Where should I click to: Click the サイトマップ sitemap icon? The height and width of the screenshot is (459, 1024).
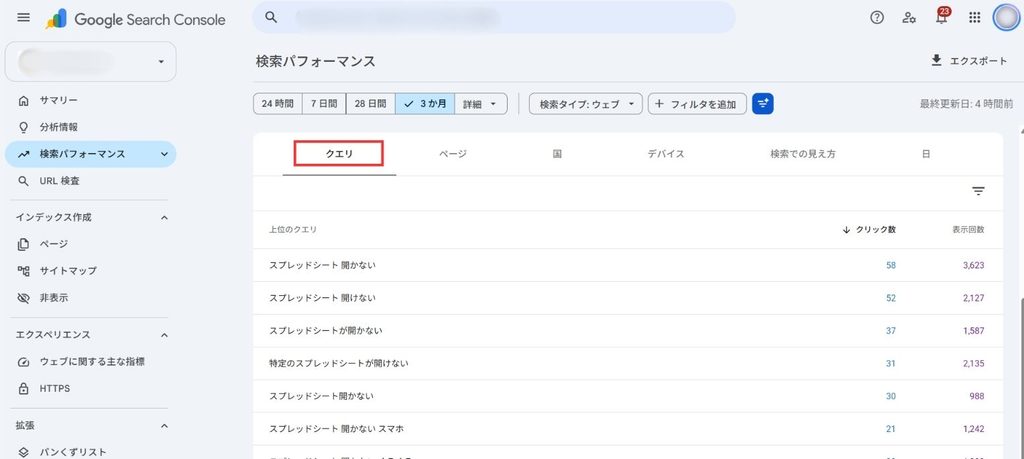tap(24, 271)
